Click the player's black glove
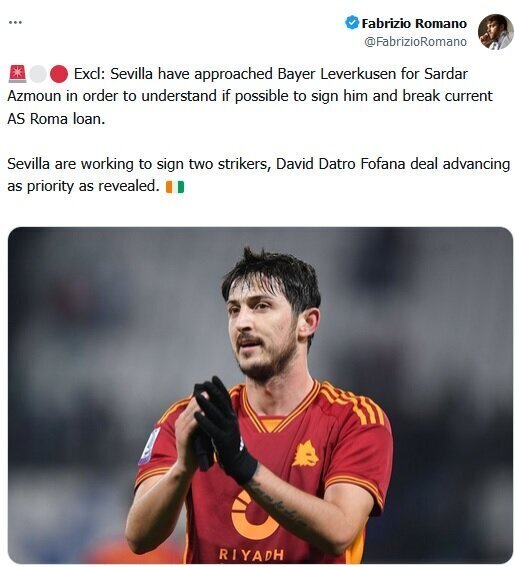The width and height of the screenshot is (515, 567). point(224,429)
